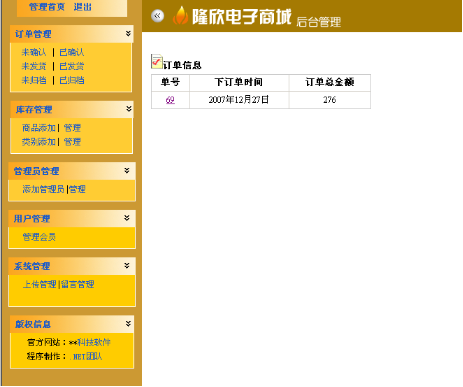Open 管理 link beside 添加管理员
This screenshot has height=387, width=463.
(77, 189)
